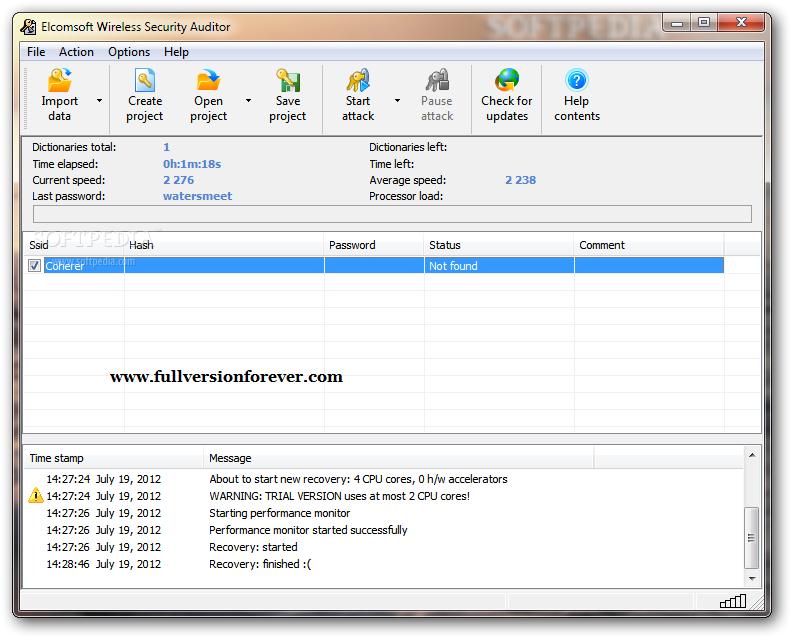The height and width of the screenshot is (638, 792).
Task: Select the Coherer row SSID name
Action: (x=65, y=266)
